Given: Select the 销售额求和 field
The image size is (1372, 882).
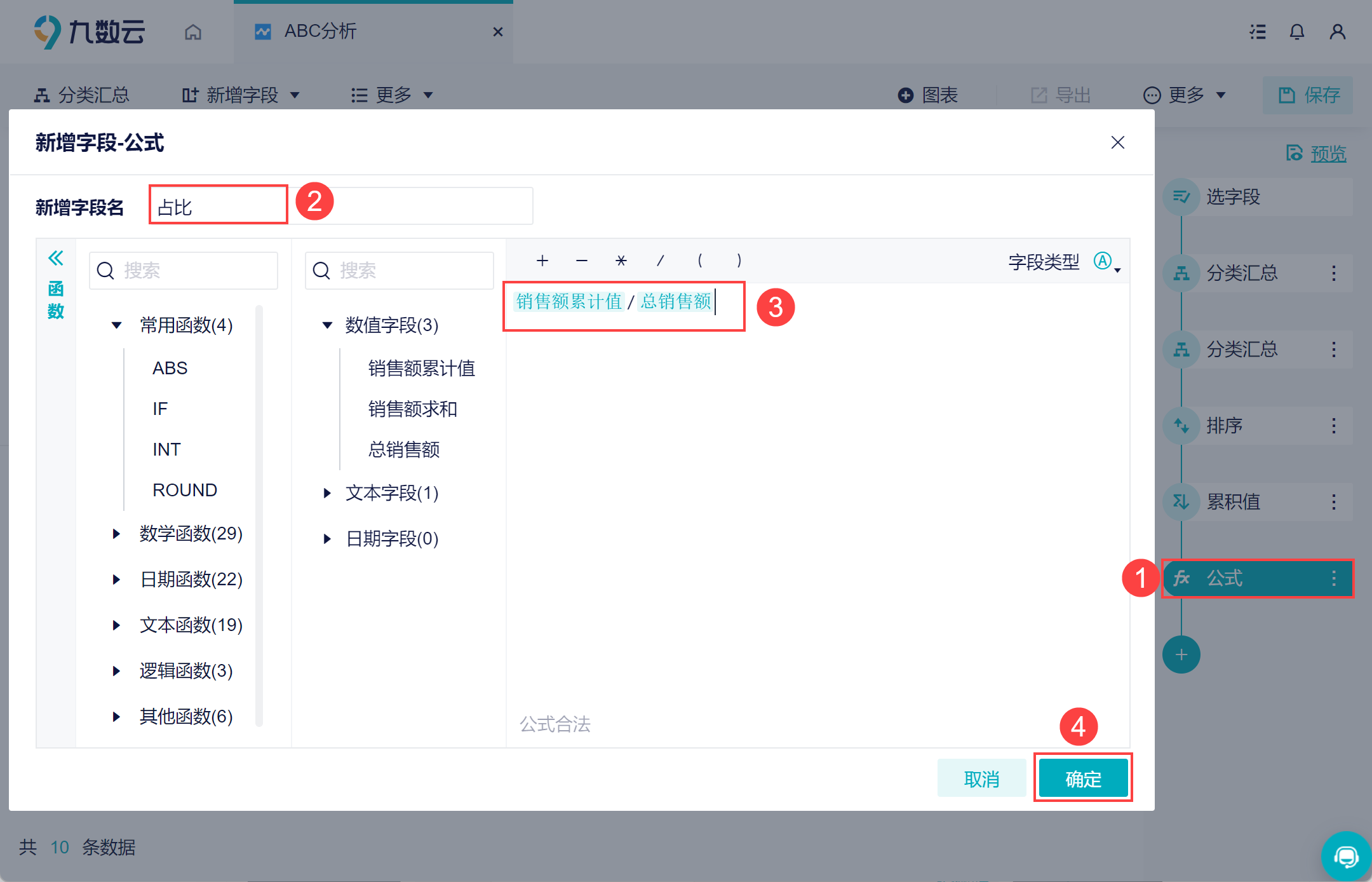Looking at the screenshot, I should 412,409.
